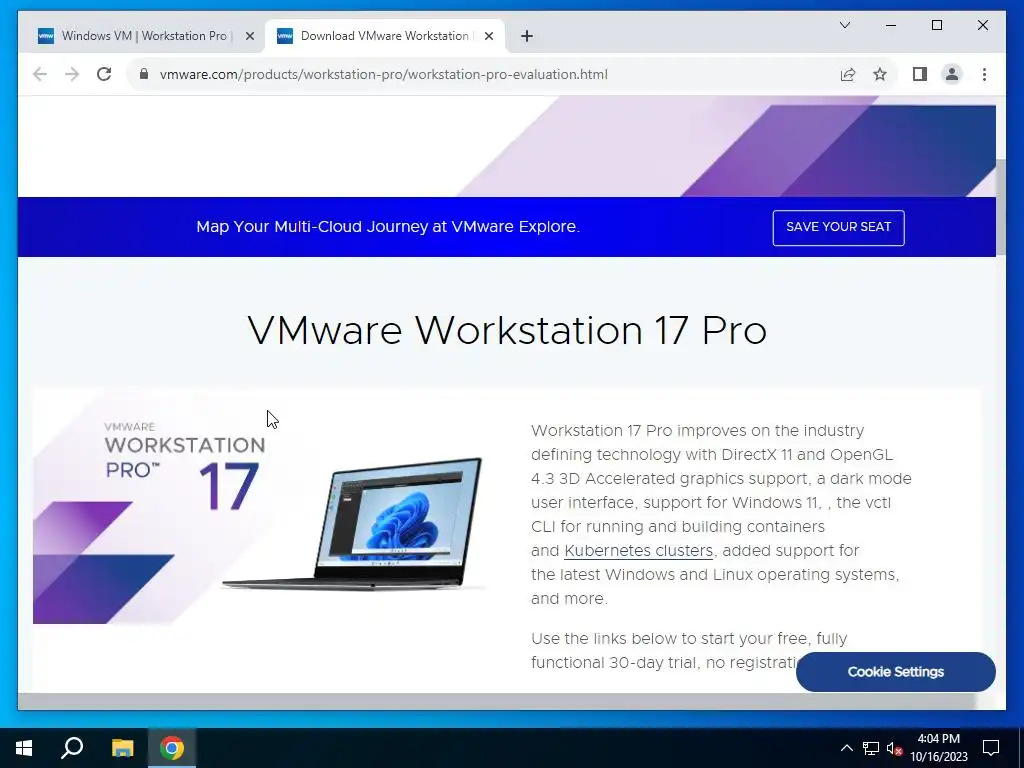The image size is (1024, 768).
Task: Minimize the Chrome window
Action: tap(891, 25)
